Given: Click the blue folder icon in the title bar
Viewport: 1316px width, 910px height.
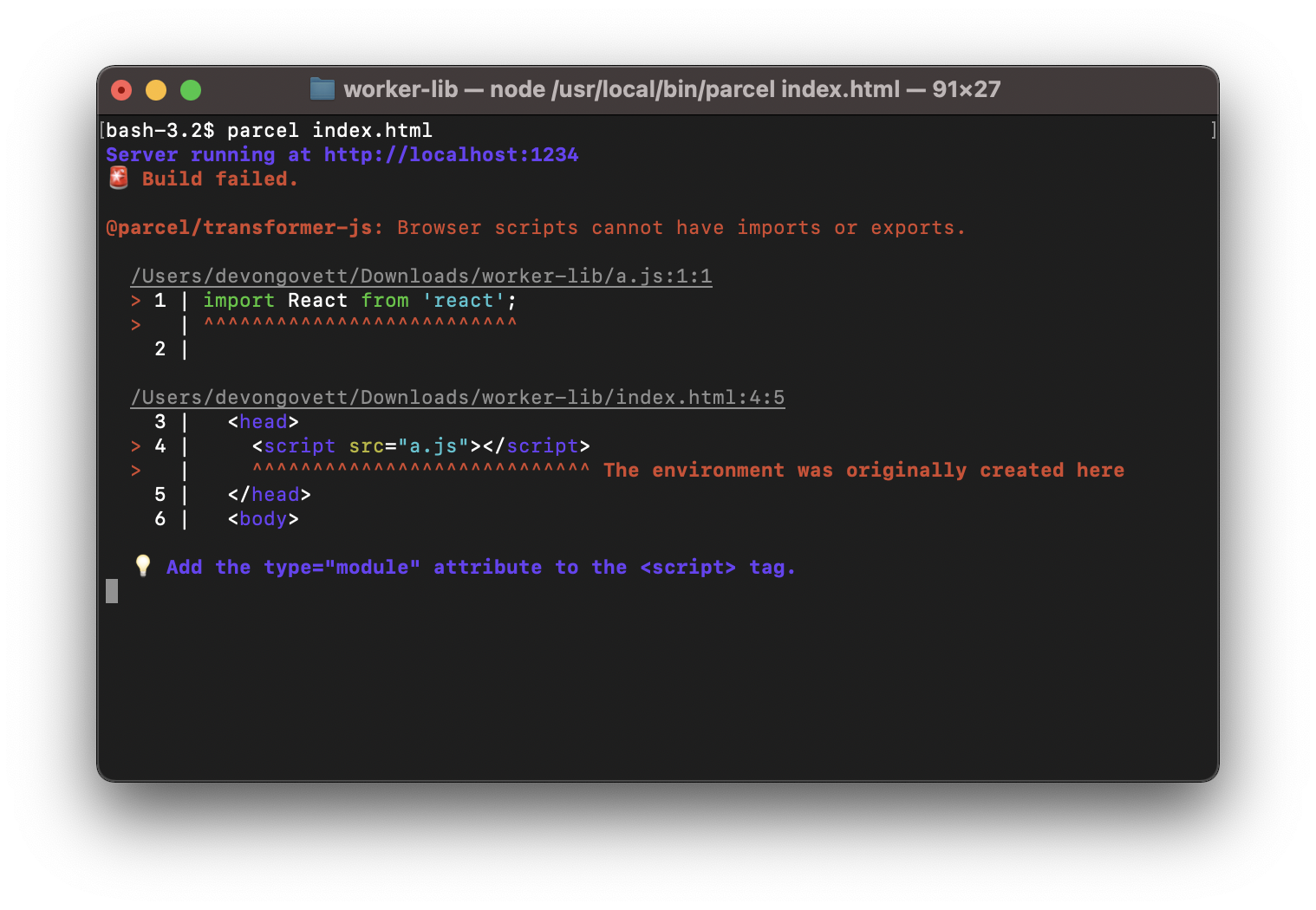Looking at the screenshot, I should click(x=322, y=89).
